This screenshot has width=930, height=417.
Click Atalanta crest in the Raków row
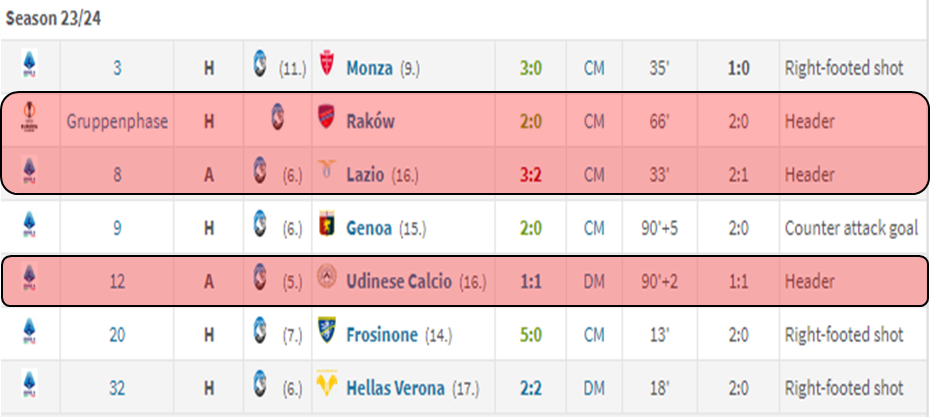277,117
